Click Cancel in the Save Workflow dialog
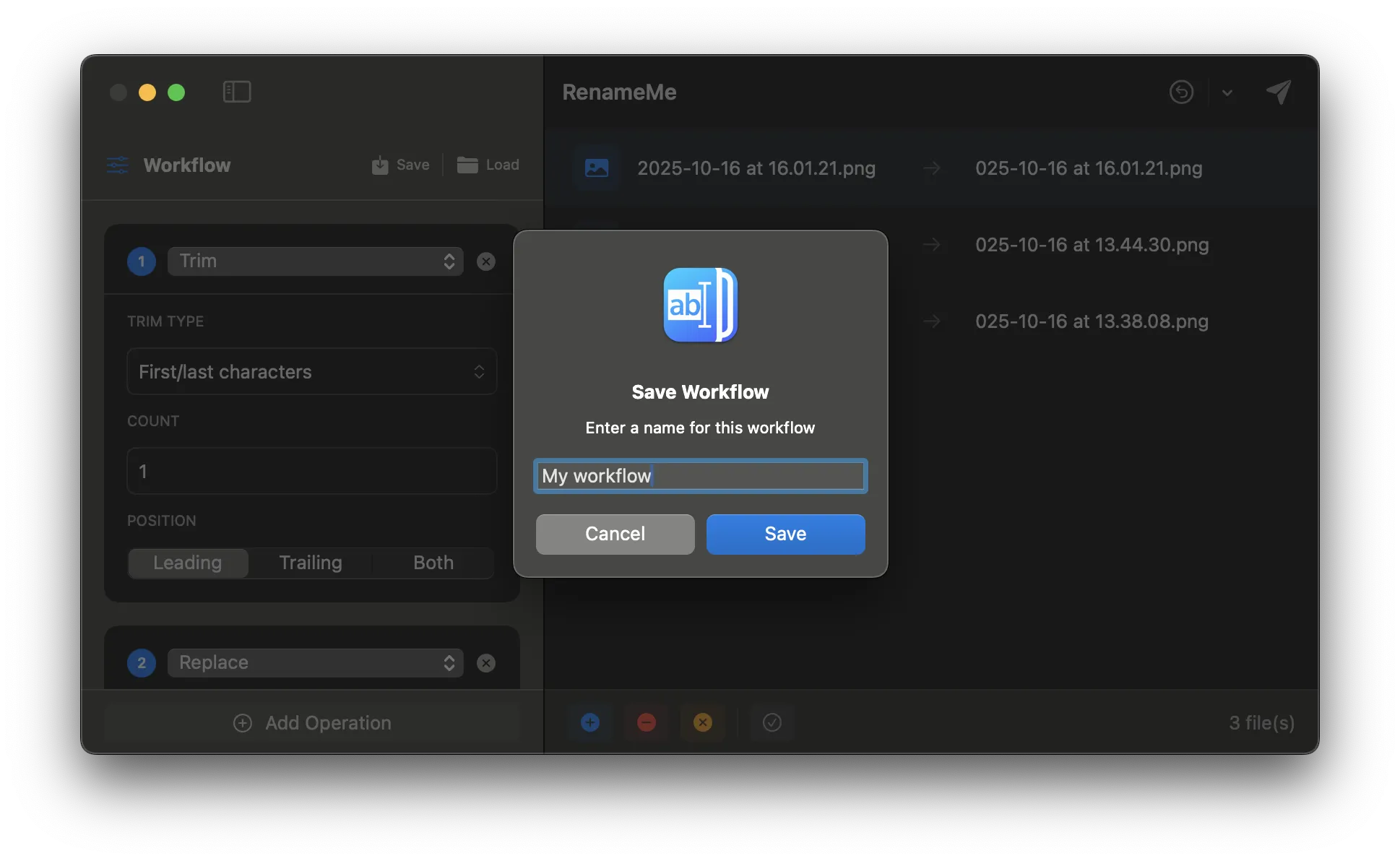1400x861 pixels. [x=615, y=534]
